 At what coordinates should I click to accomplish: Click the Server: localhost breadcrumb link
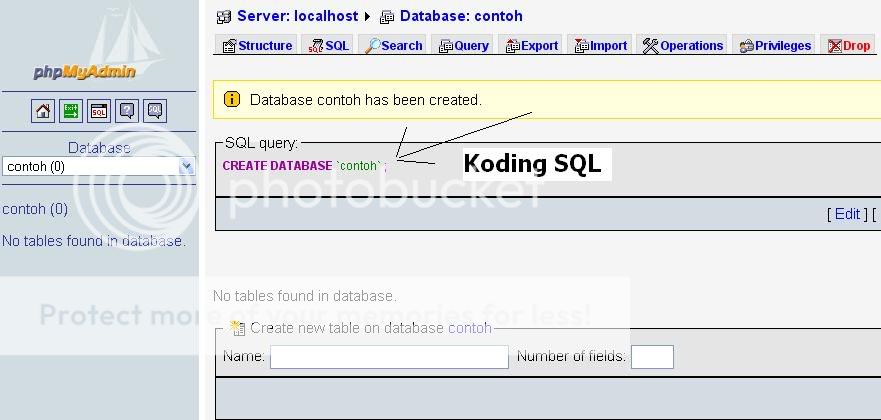pos(297,16)
